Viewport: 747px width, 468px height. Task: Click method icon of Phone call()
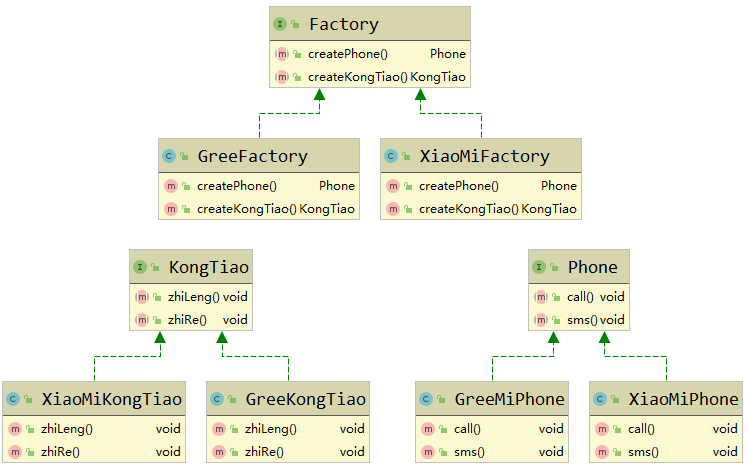(541, 297)
